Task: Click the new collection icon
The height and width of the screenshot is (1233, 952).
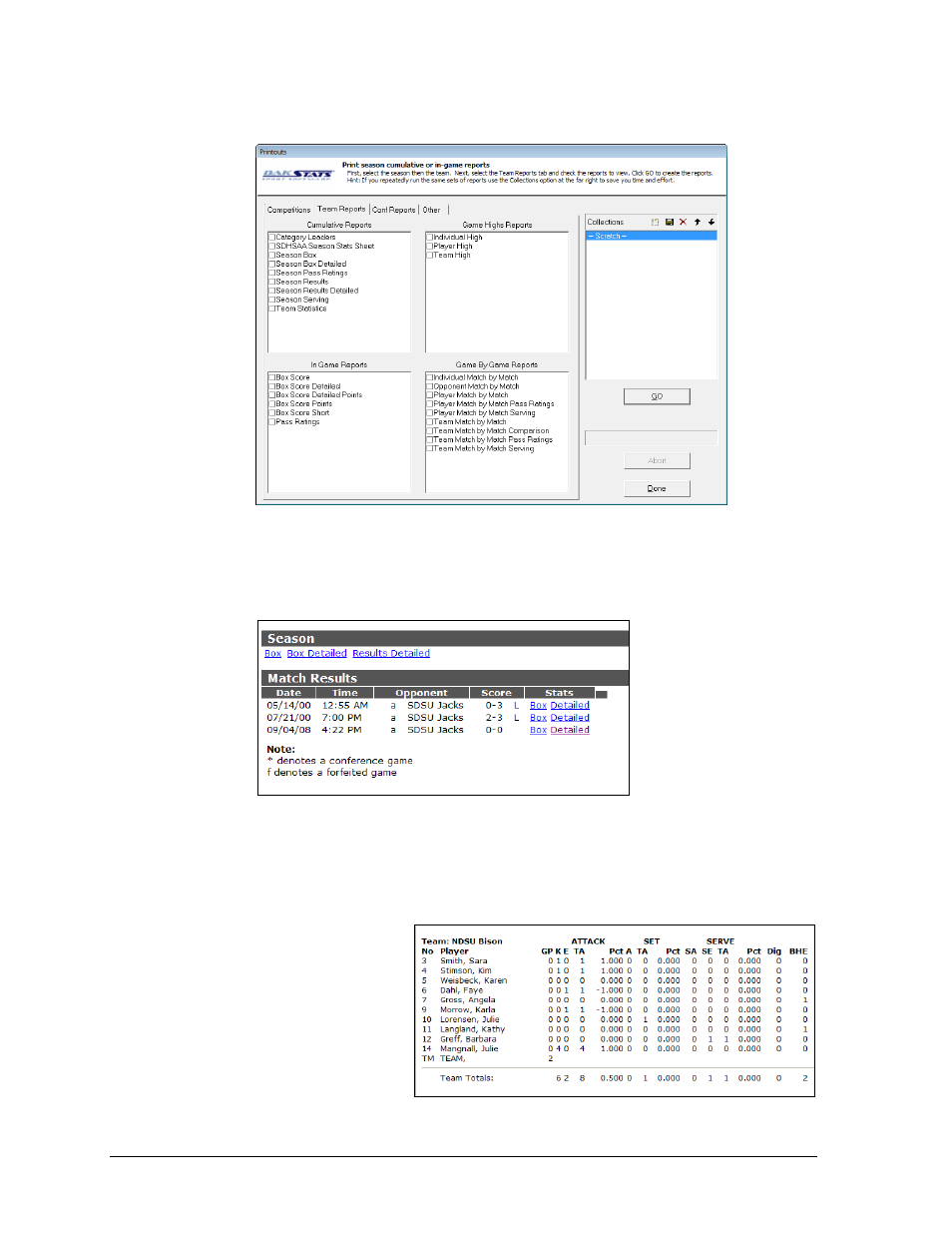Action: click(655, 223)
